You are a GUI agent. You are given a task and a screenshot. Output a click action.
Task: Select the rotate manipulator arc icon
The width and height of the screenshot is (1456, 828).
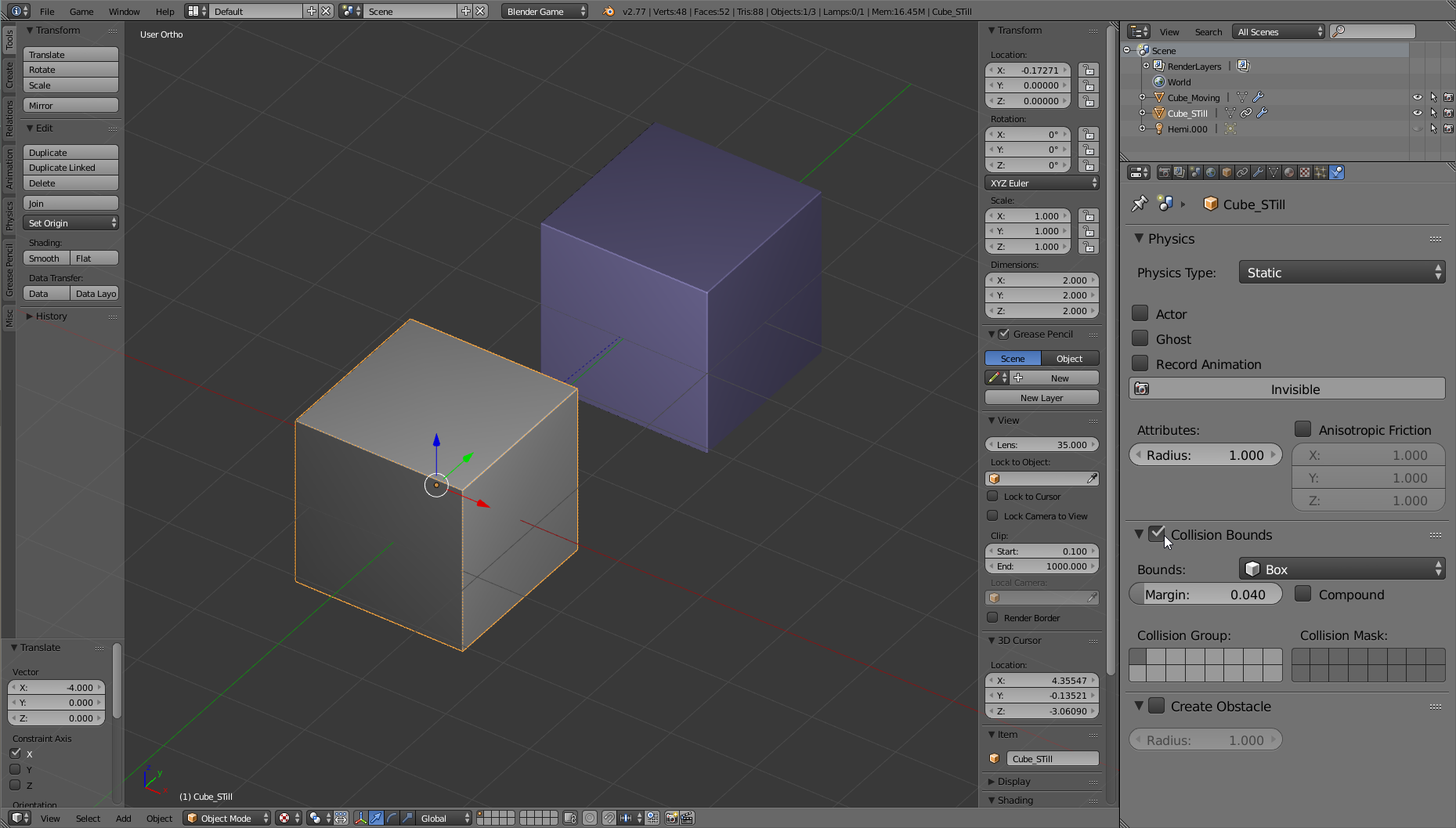pos(392,818)
